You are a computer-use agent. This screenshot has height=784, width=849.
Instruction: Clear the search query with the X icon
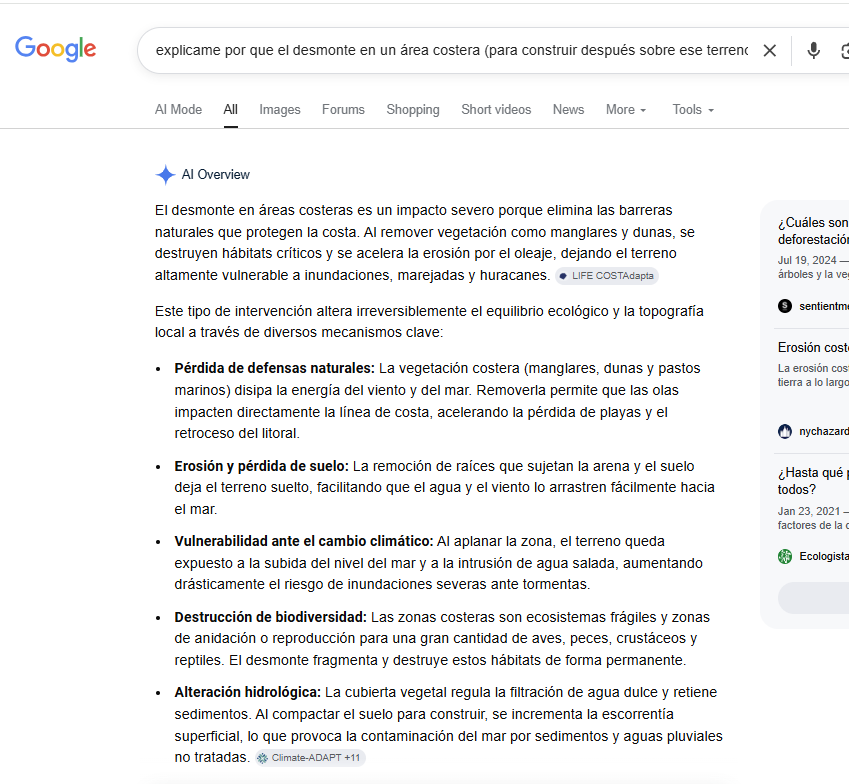tap(769, 50)
